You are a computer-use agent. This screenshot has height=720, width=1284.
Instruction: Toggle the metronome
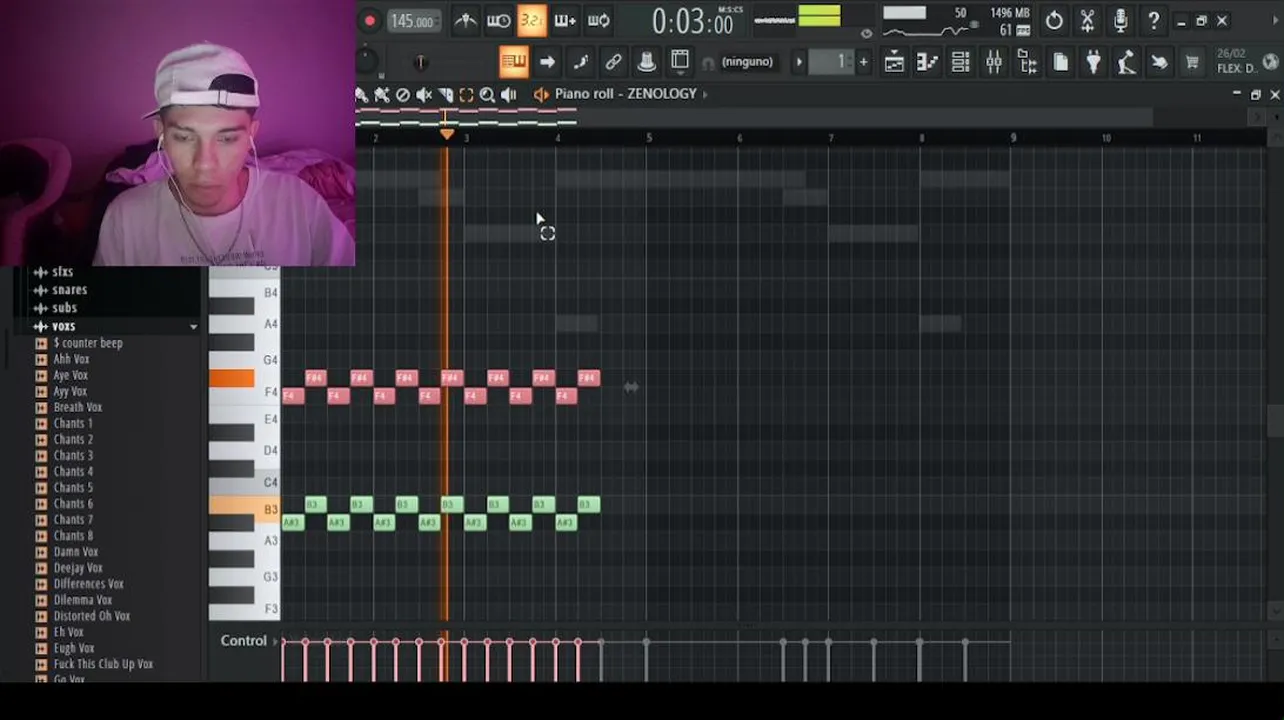[x=465, y=20]
